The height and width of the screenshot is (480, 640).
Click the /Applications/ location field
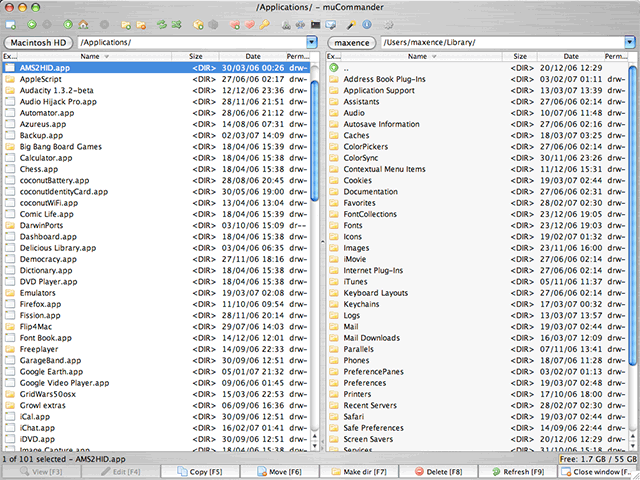(x=192, y=42)
